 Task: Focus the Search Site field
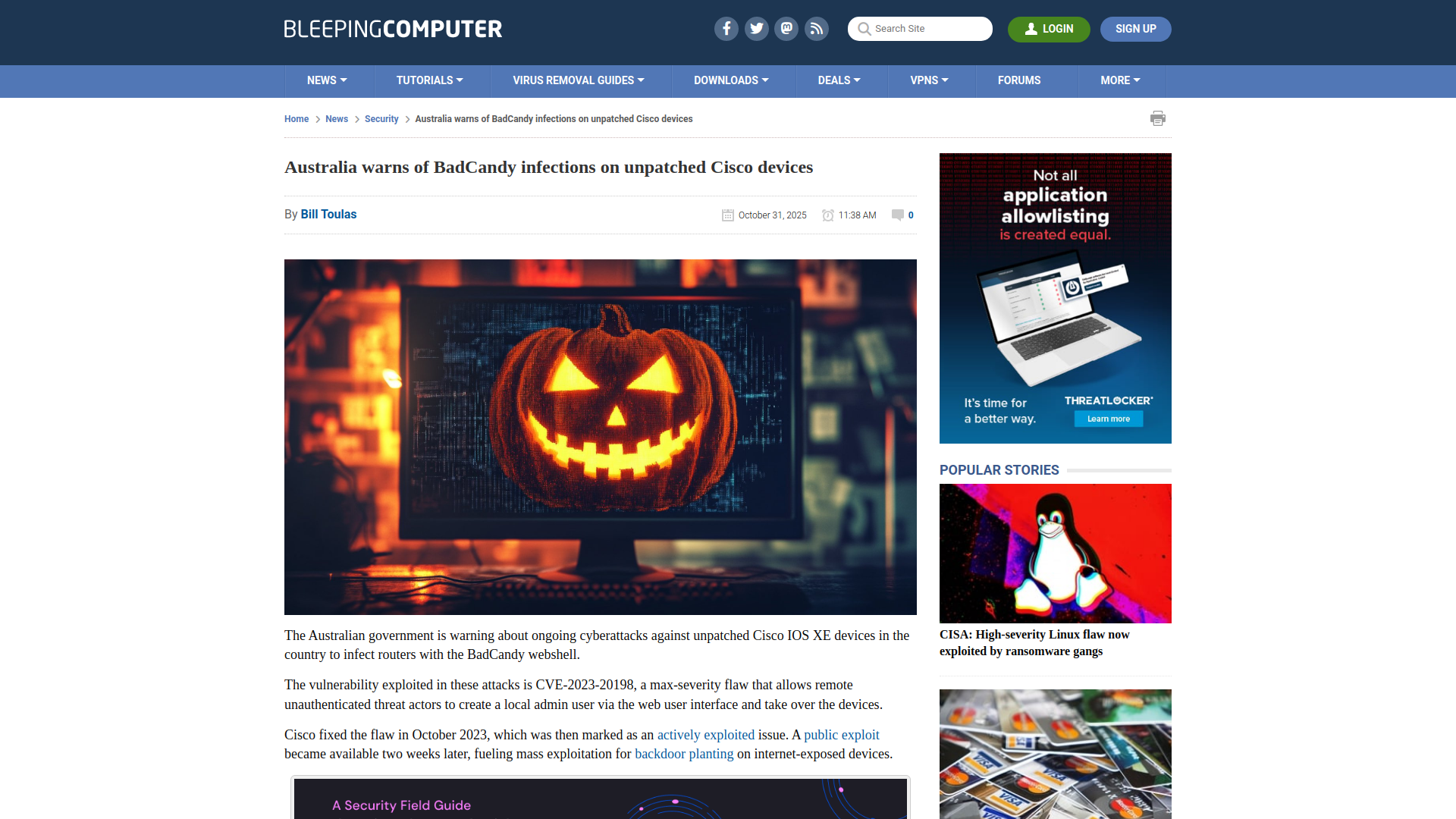(929, 29)
